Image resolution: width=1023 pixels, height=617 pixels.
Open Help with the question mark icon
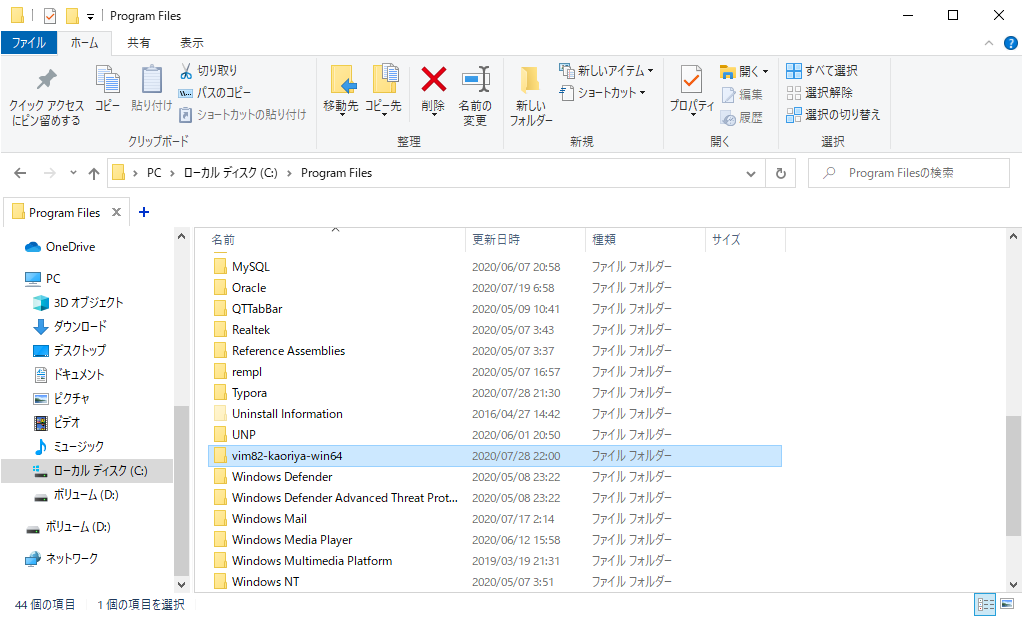click(1011, 43)
